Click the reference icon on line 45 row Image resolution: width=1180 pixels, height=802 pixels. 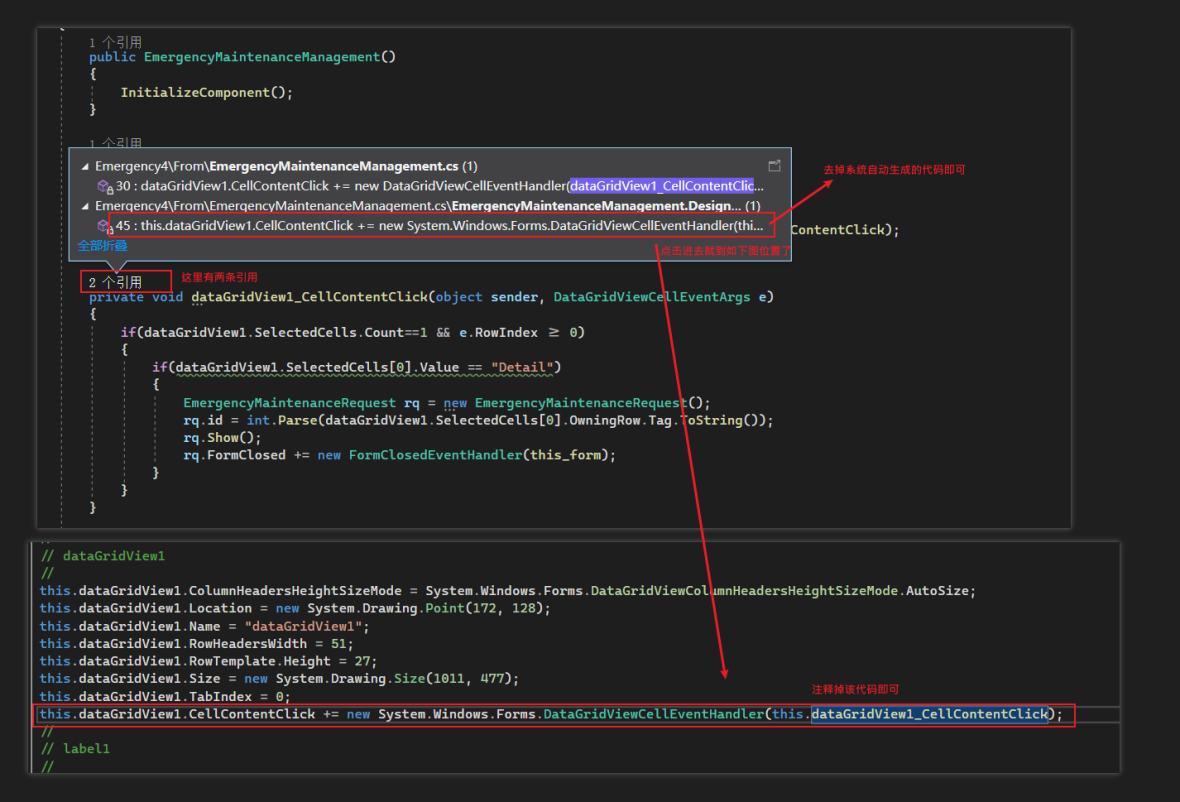click(105, 226)
